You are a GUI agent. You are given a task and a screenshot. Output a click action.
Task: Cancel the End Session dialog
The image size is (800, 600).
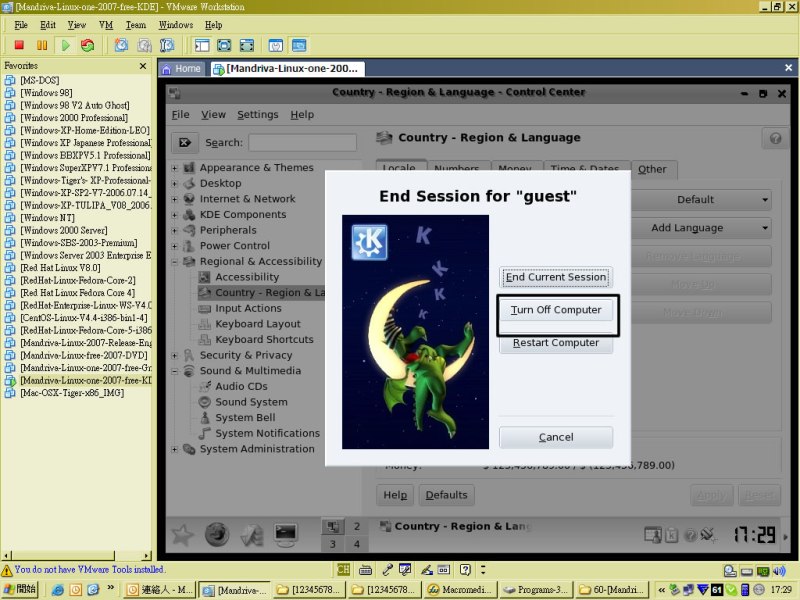556,437
